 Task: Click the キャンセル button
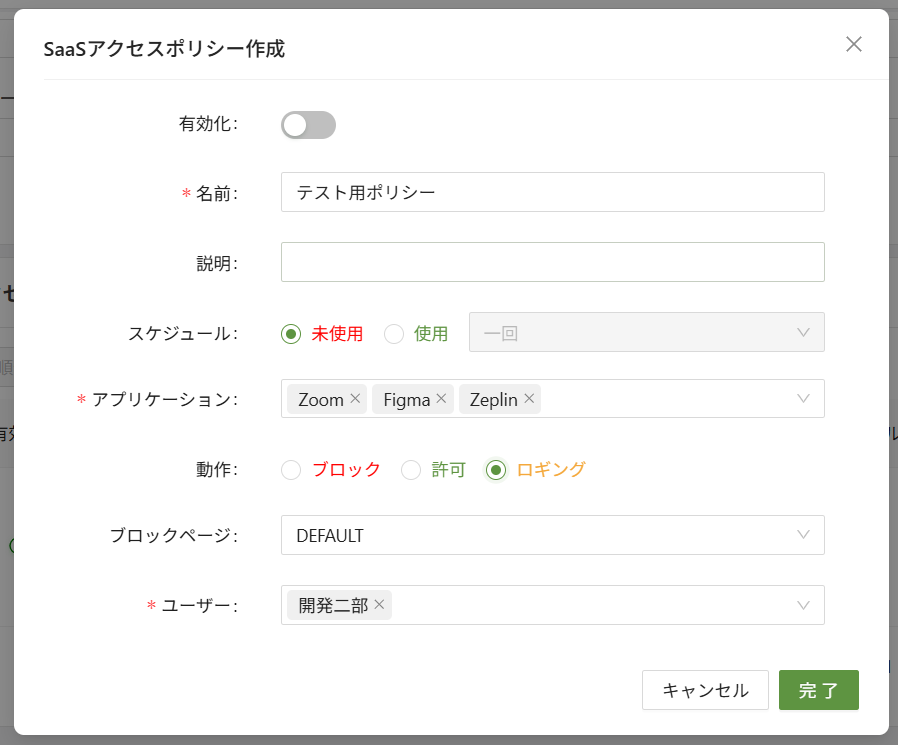(x=705, y=690)
